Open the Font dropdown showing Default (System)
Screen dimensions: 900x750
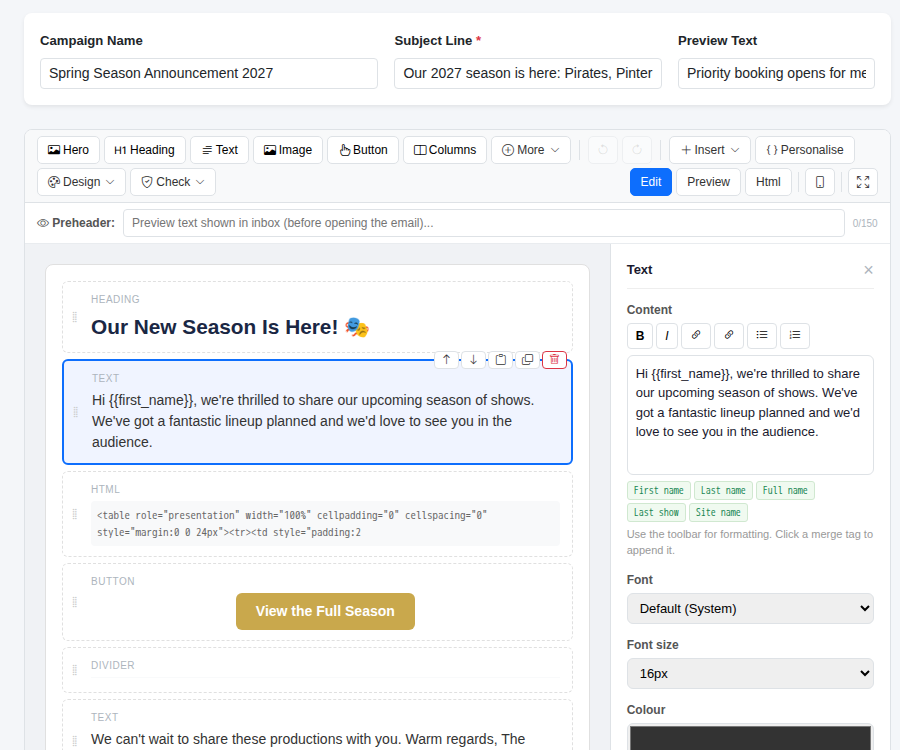click(x=750, y=608)
